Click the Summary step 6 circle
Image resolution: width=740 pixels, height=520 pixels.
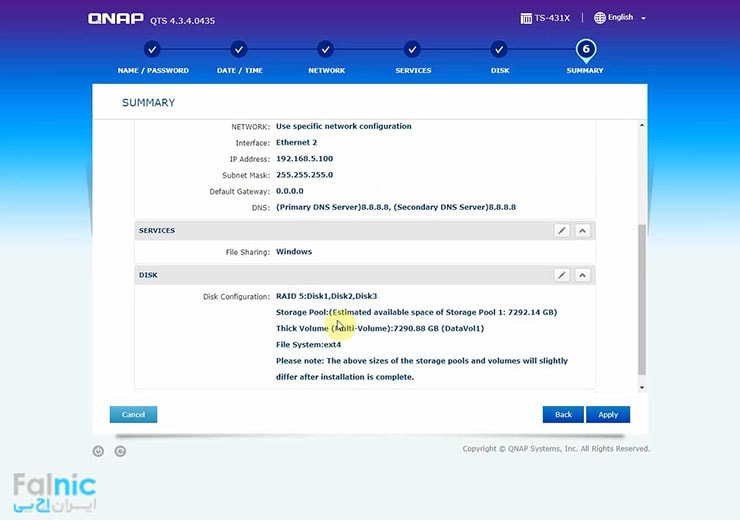[x=585, y=49]
